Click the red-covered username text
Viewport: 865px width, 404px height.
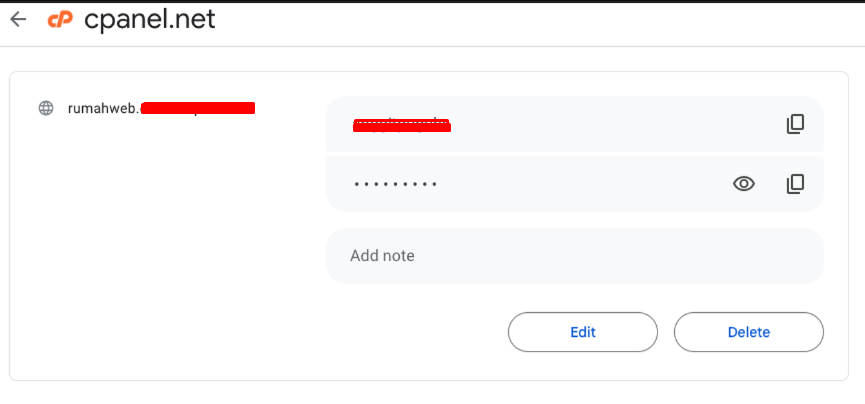(402, 125)
